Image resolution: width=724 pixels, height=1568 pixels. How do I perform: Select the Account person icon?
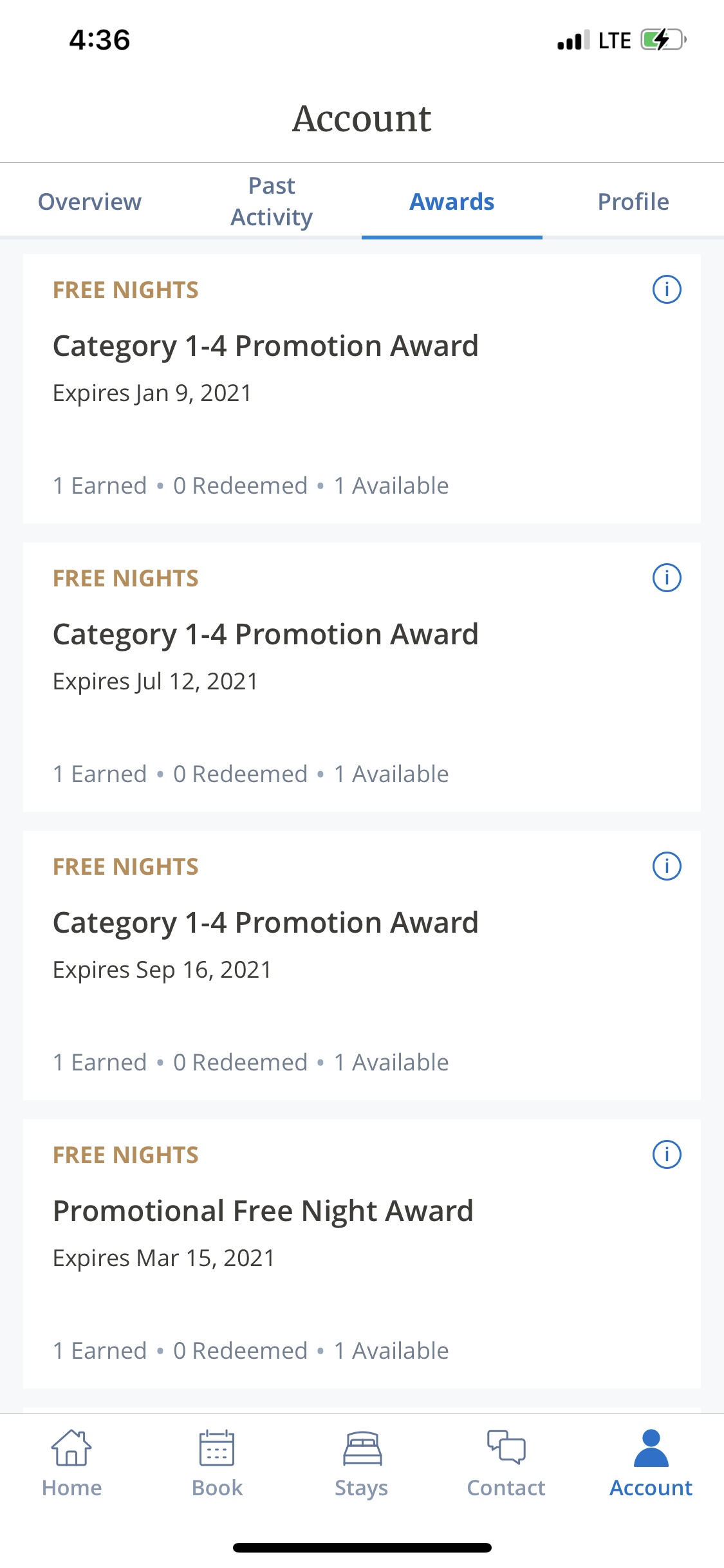pos(651,1448)
